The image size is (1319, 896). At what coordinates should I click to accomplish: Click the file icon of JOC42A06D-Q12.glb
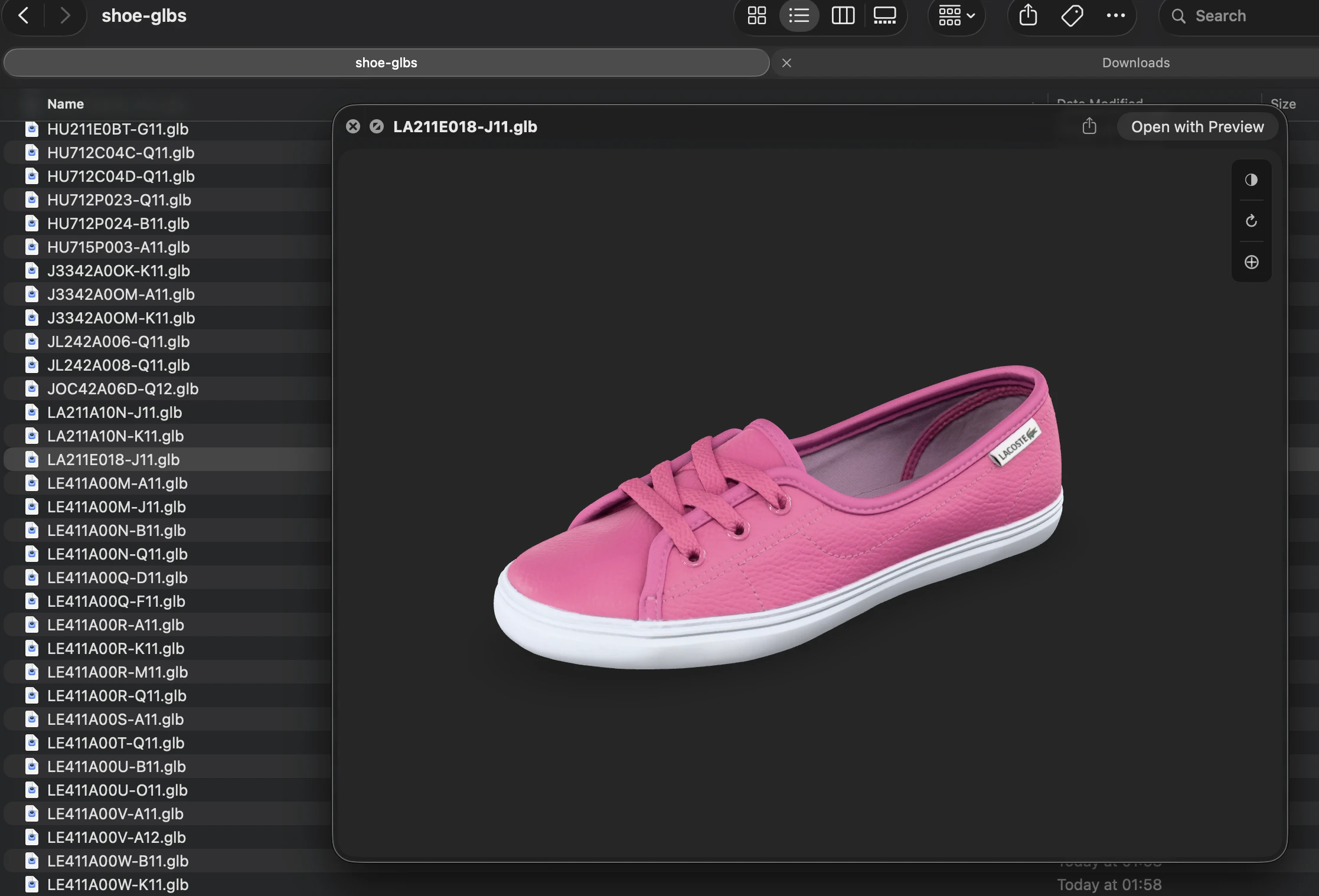(x=32, y=388)
